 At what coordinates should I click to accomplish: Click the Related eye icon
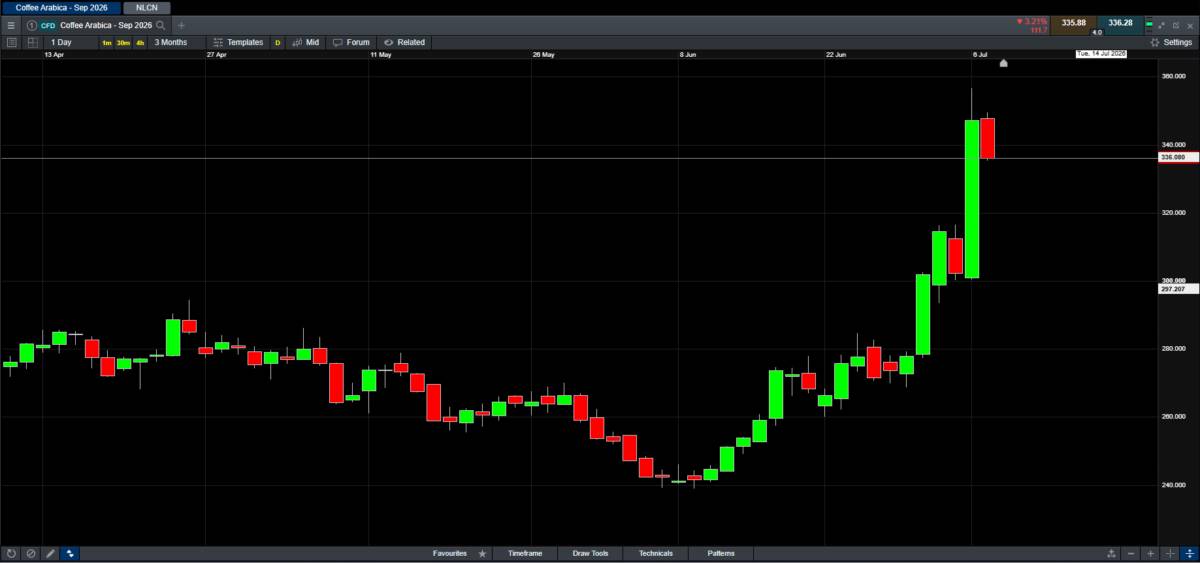pyautogui.click(x=388, y=42)
